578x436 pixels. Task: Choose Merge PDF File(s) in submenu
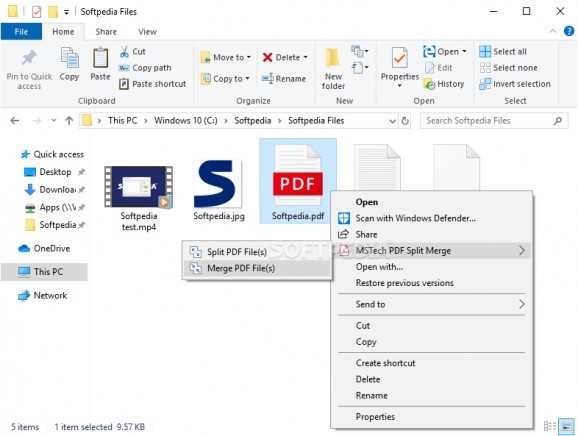click(x=257, y=268)
